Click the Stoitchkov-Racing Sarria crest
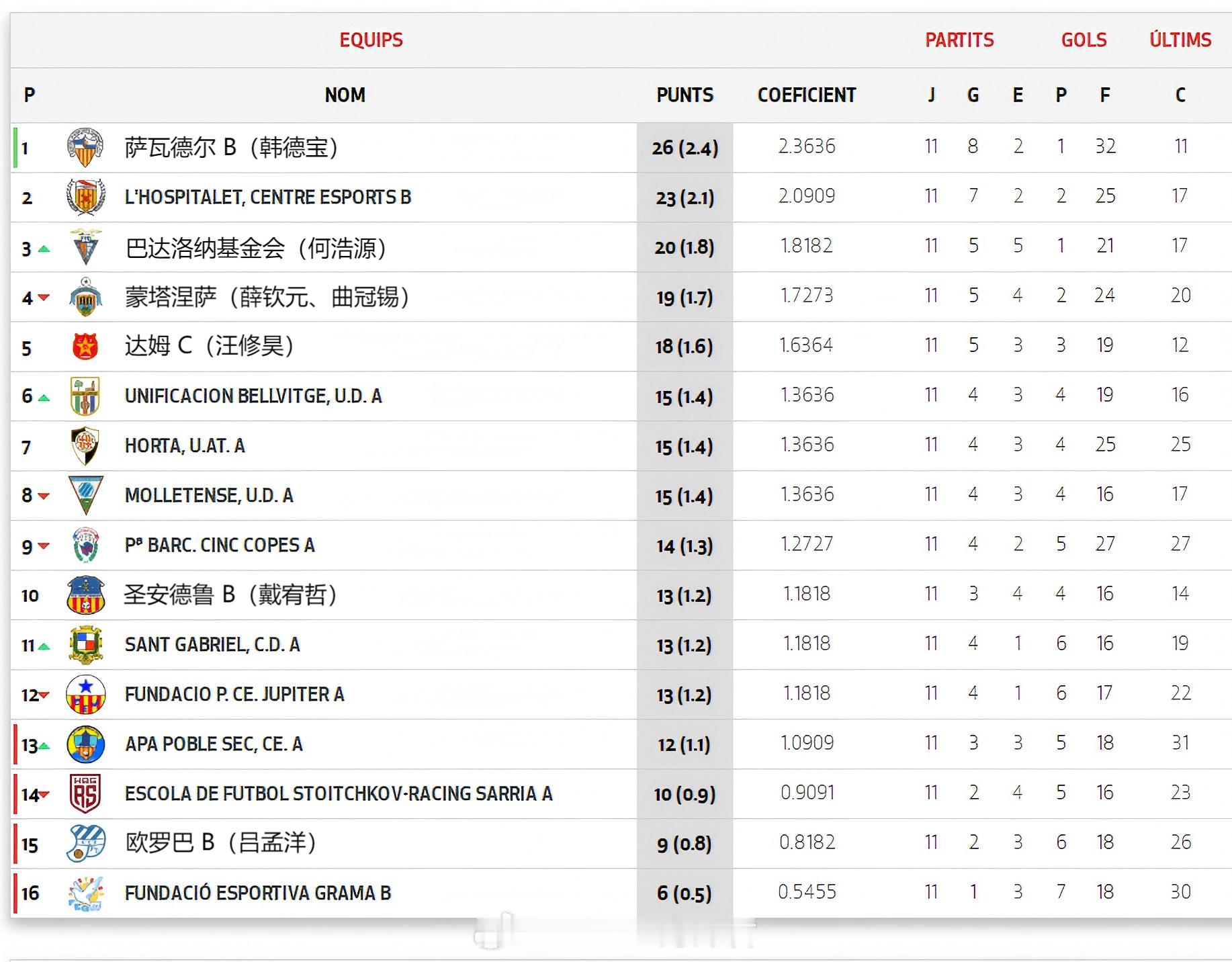The width and height of the screenshot is (1232, 962). (x=85, y=793)
